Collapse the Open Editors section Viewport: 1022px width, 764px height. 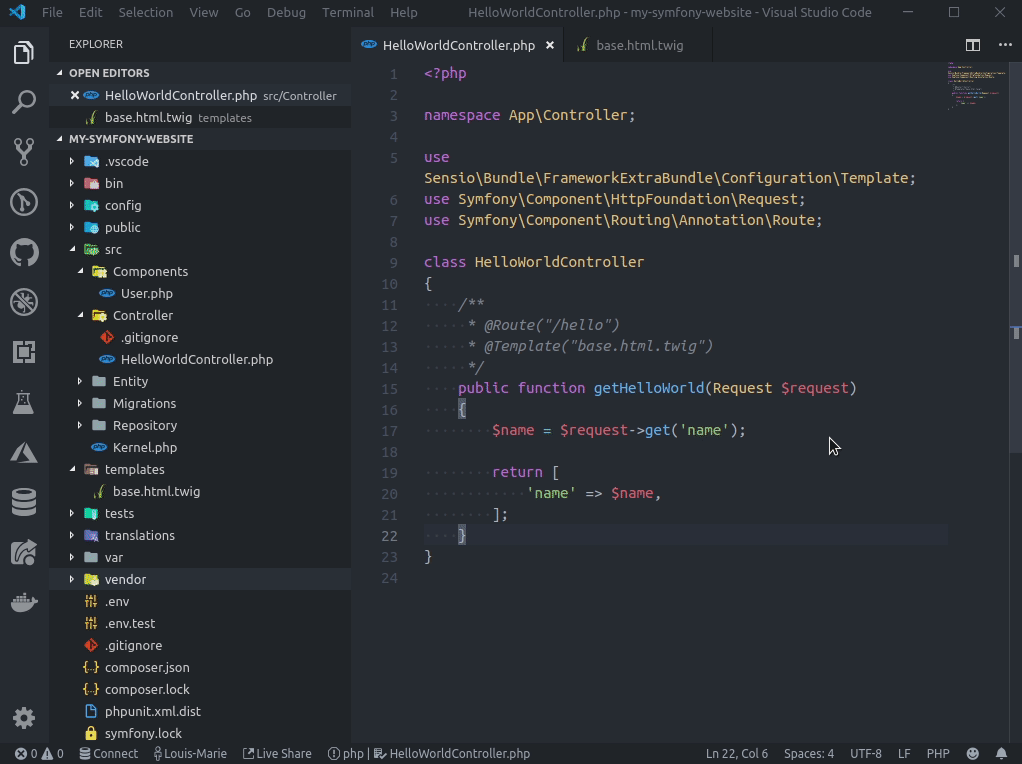(x=60, y=73)
